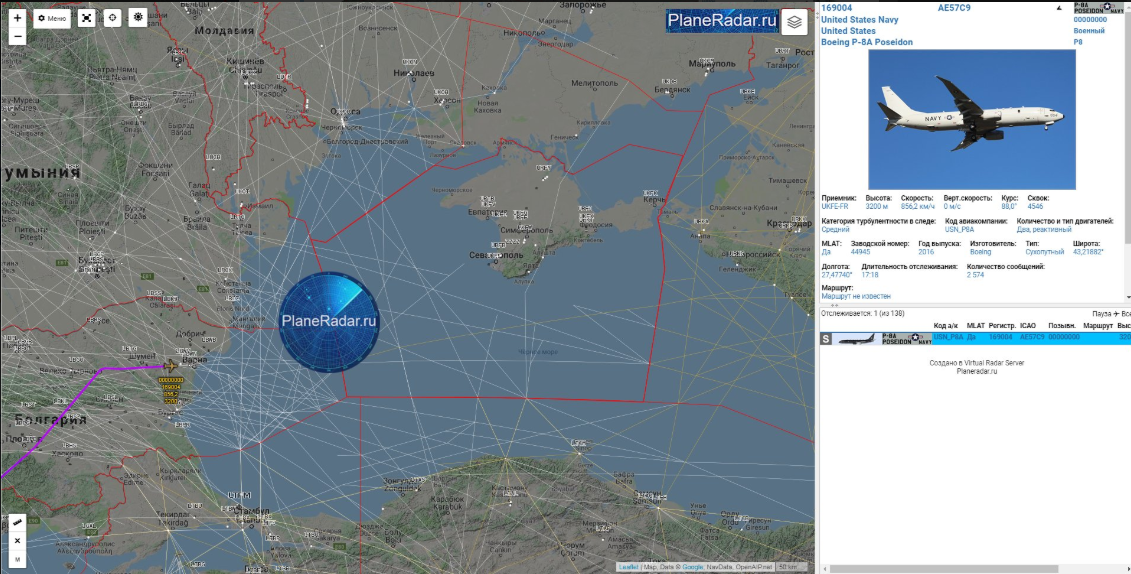
Task: Select the ruler measurement tool
Action: pos(17,523)
